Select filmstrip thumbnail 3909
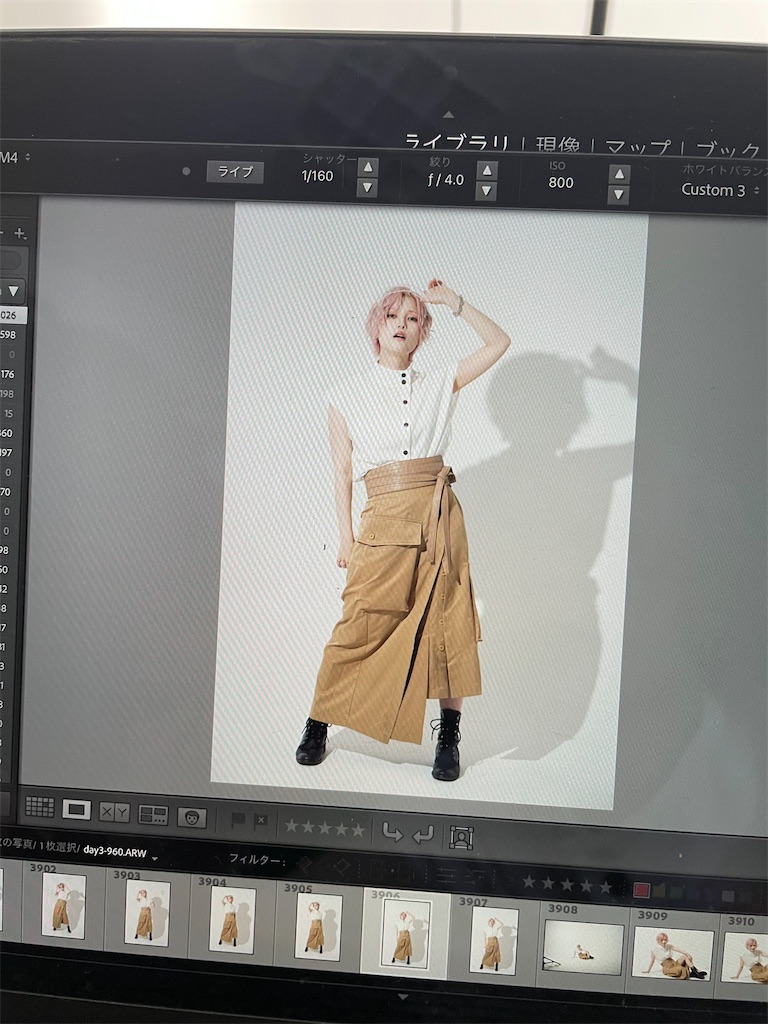The height and width of the screenshot is (1024, 768). click(x=672, y=954)
